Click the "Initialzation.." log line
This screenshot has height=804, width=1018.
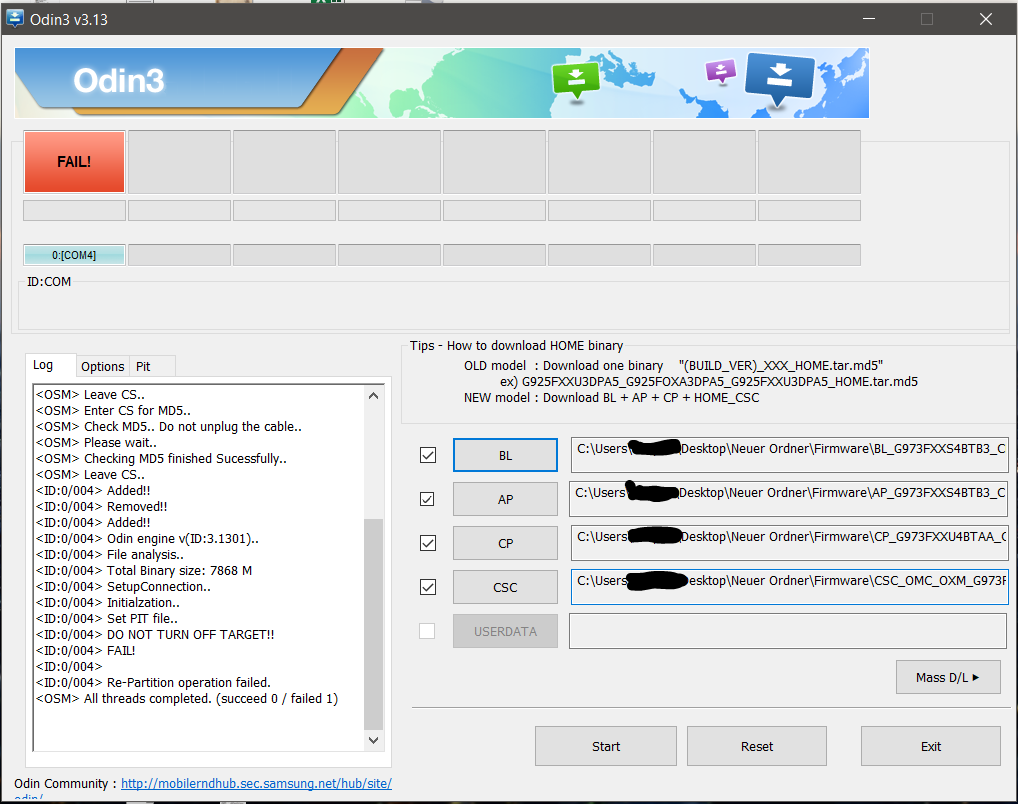pos(108,603)
